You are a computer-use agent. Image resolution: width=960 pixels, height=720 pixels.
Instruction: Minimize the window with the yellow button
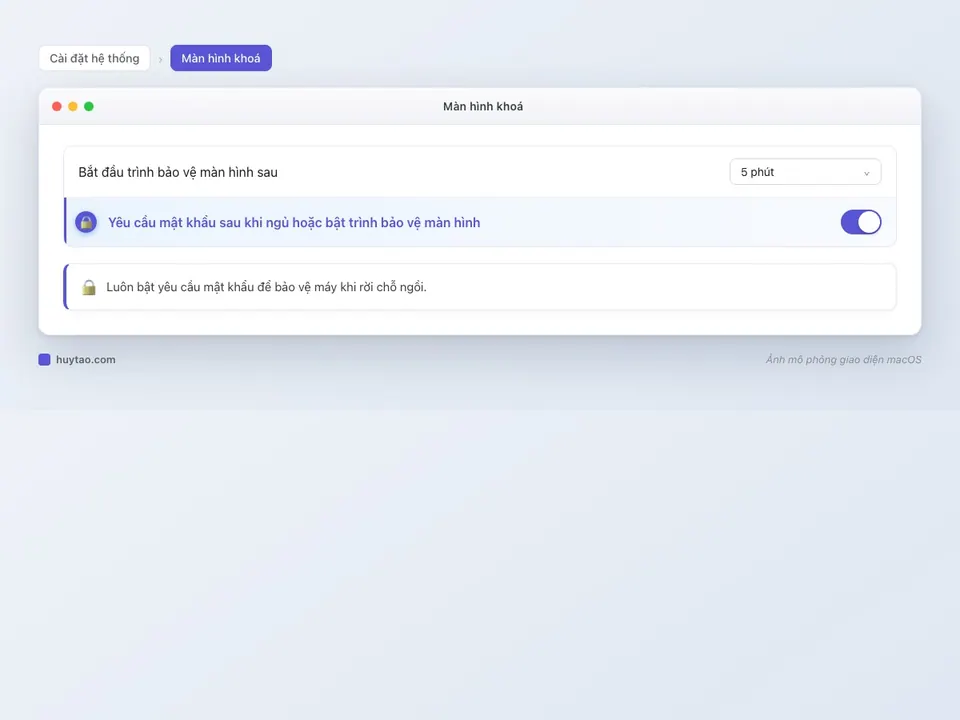click(x=73, y=107)
